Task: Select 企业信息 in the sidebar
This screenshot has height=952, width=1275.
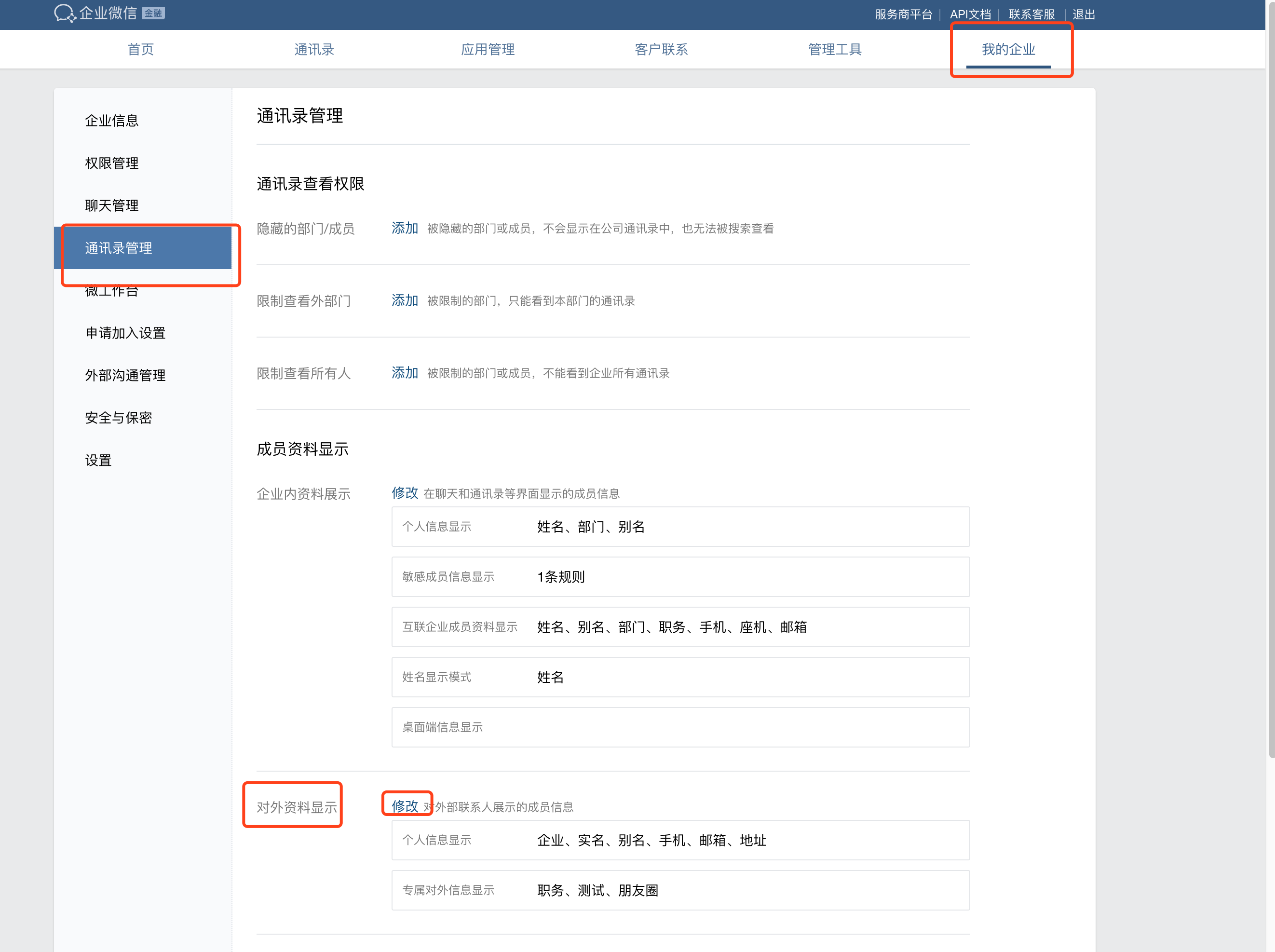Action: (112, 121)
